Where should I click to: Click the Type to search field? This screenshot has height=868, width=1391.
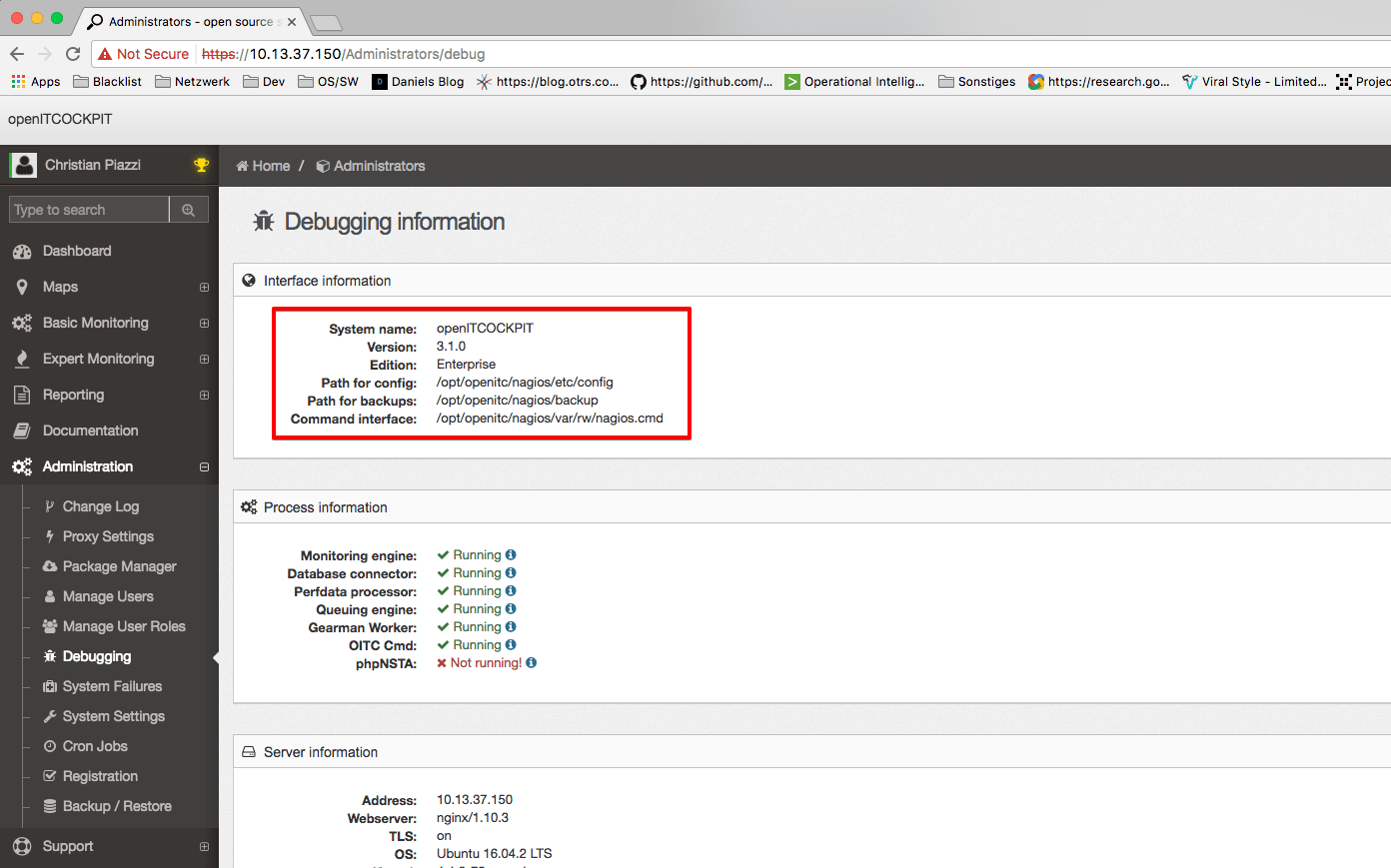(89, 210)
